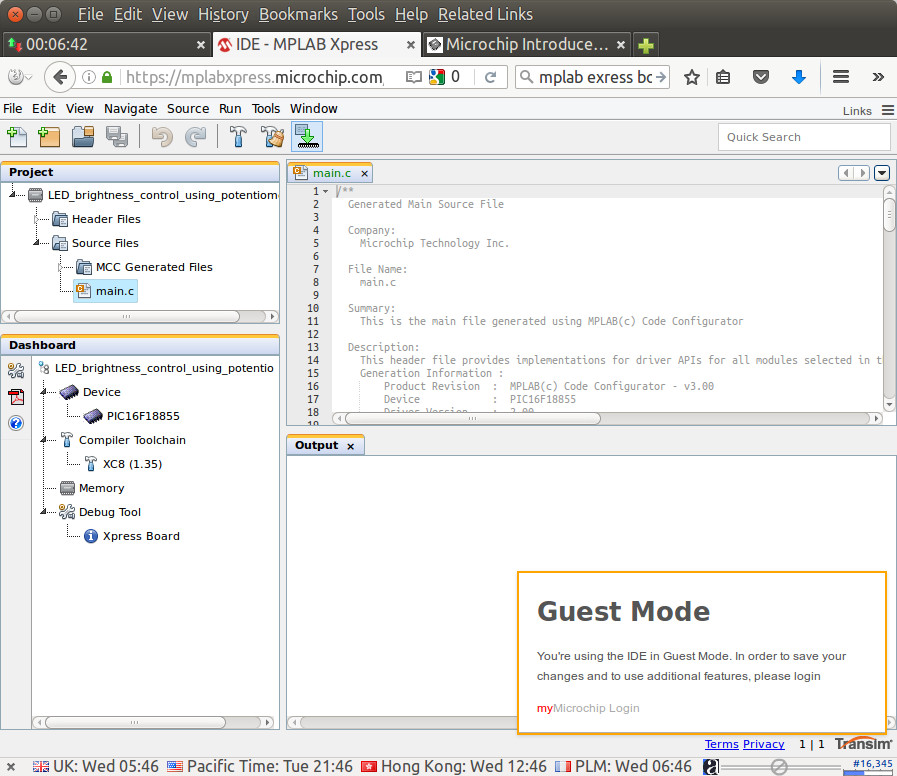The width and height of the screenshot is (897, 776).
Task: Click the reader view icon in URL bar
Action: tap(413, 77)
